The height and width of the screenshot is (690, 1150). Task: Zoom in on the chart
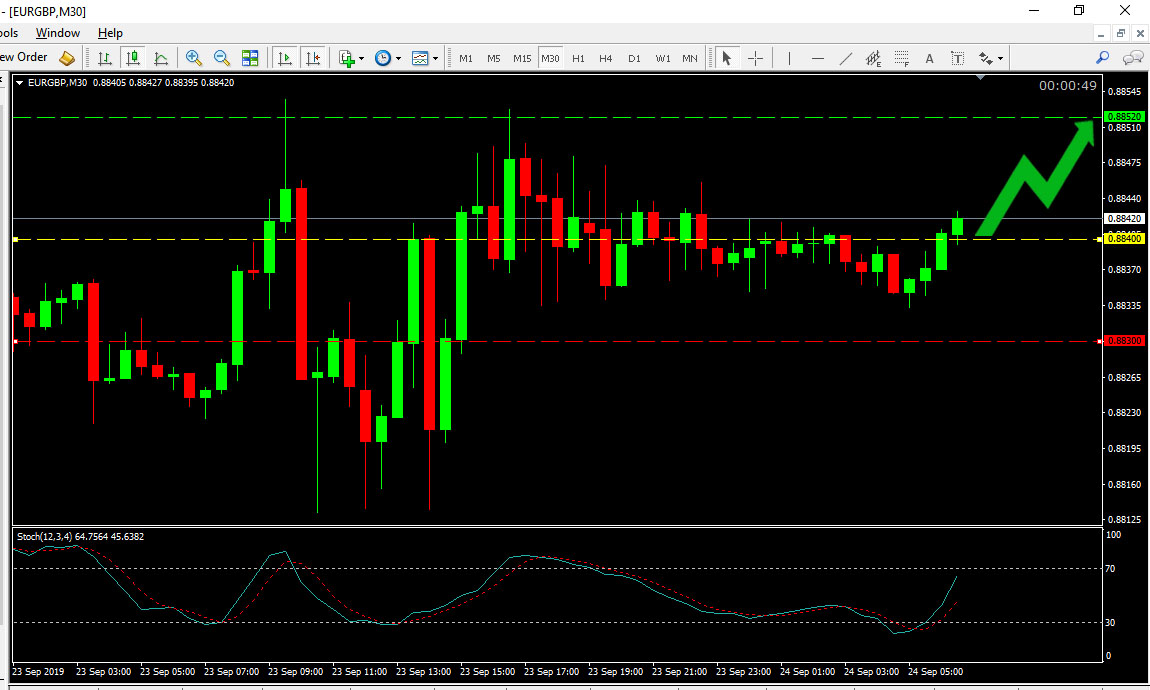pos(194,58)
